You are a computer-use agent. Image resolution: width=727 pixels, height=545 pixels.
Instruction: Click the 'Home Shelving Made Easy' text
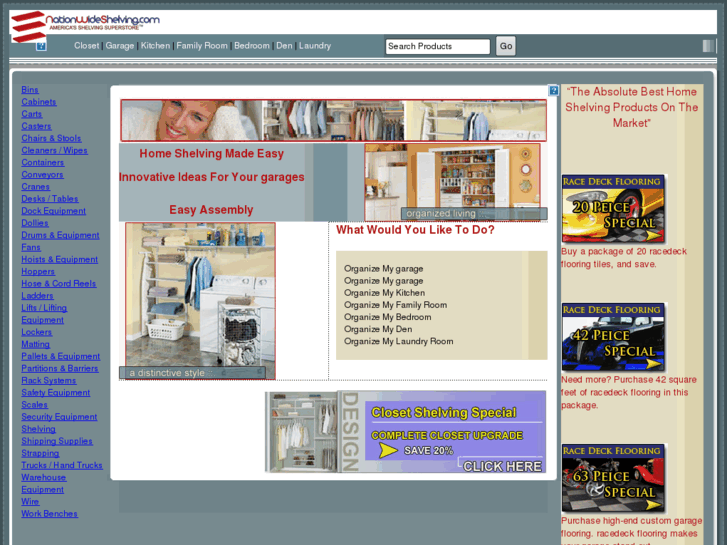click(211, 154)
